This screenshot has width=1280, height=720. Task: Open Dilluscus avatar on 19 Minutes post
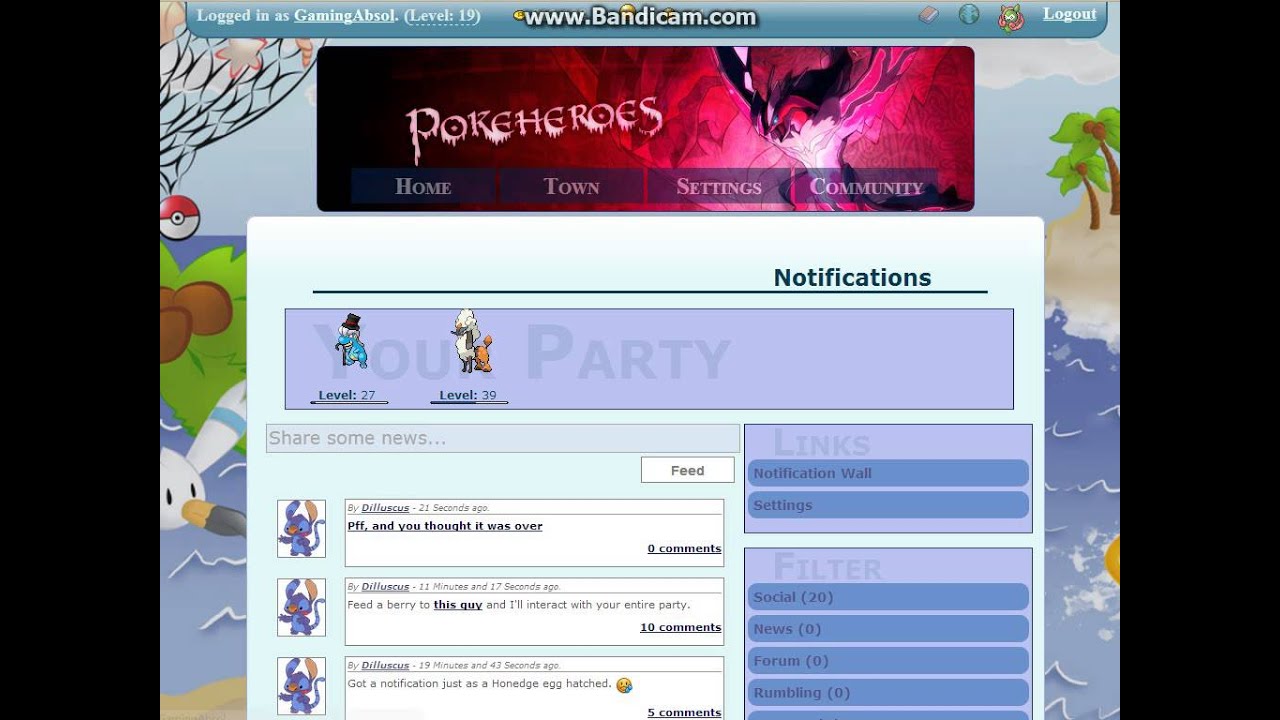tap(301, 685)
